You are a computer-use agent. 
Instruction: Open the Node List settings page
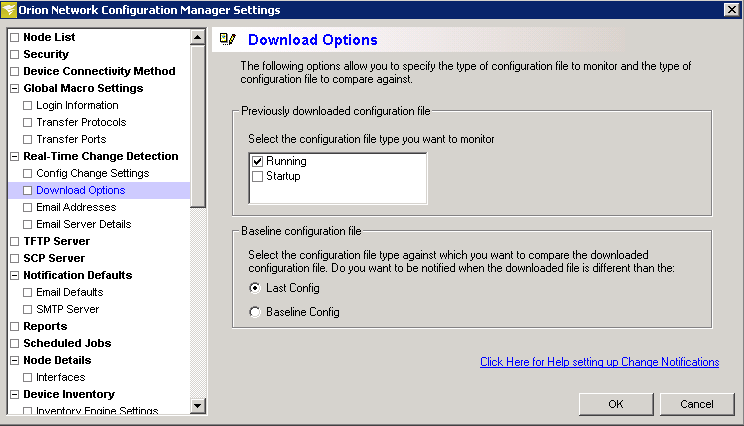(x=49, y=37)
